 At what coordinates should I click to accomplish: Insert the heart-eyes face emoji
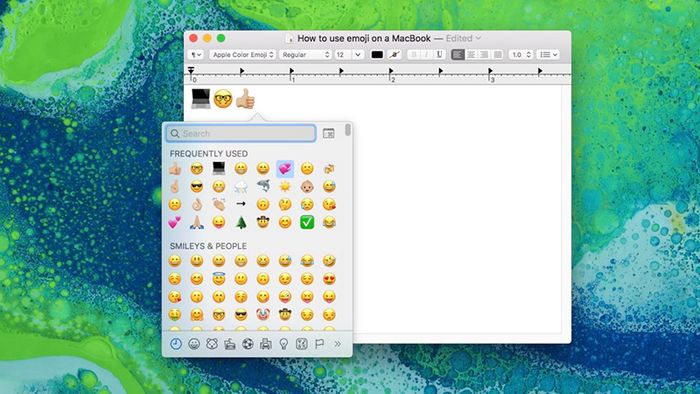pos(329,279)
